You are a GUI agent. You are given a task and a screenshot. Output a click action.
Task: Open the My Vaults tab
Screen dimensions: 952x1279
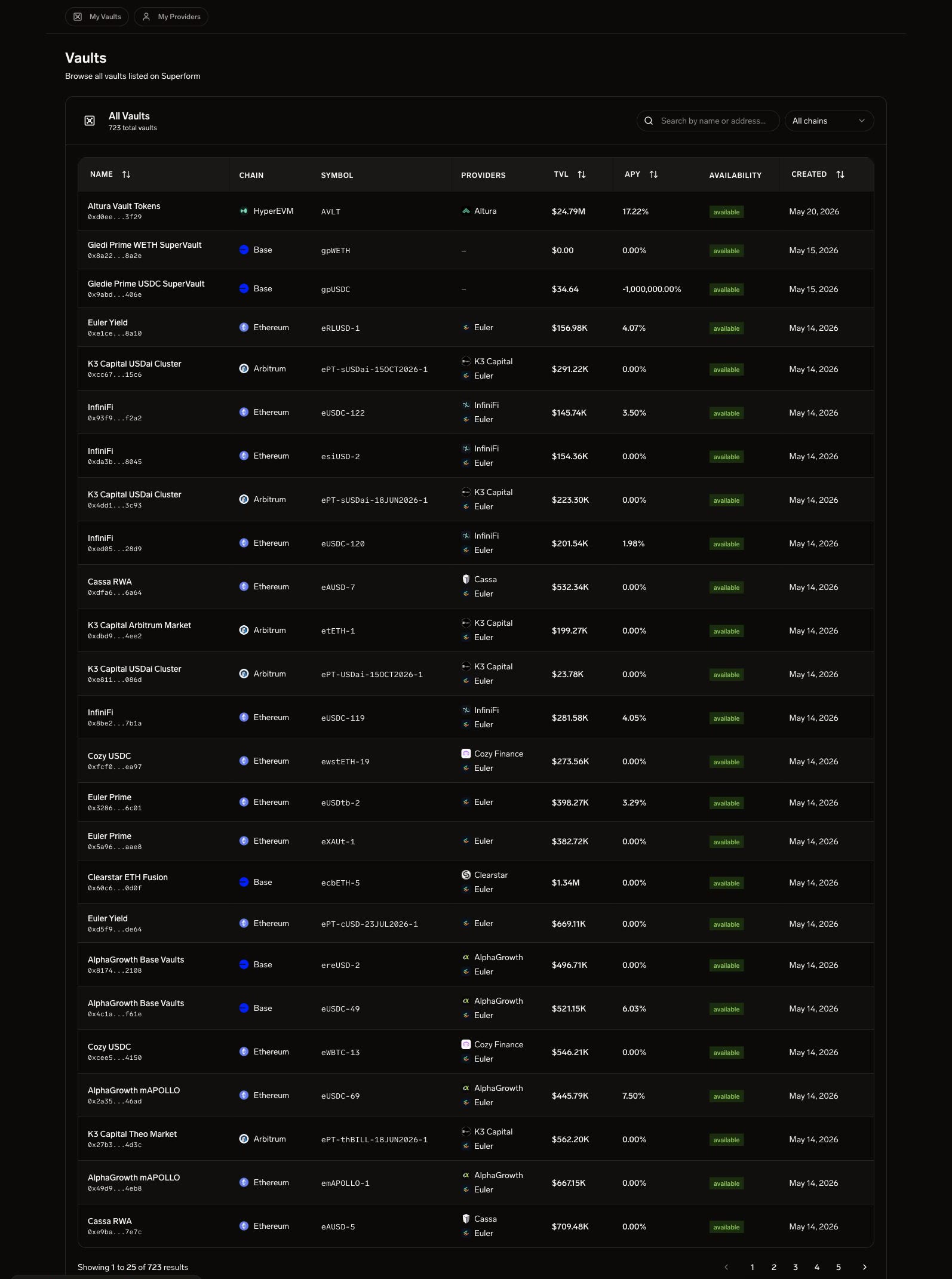tap(97, 17)
